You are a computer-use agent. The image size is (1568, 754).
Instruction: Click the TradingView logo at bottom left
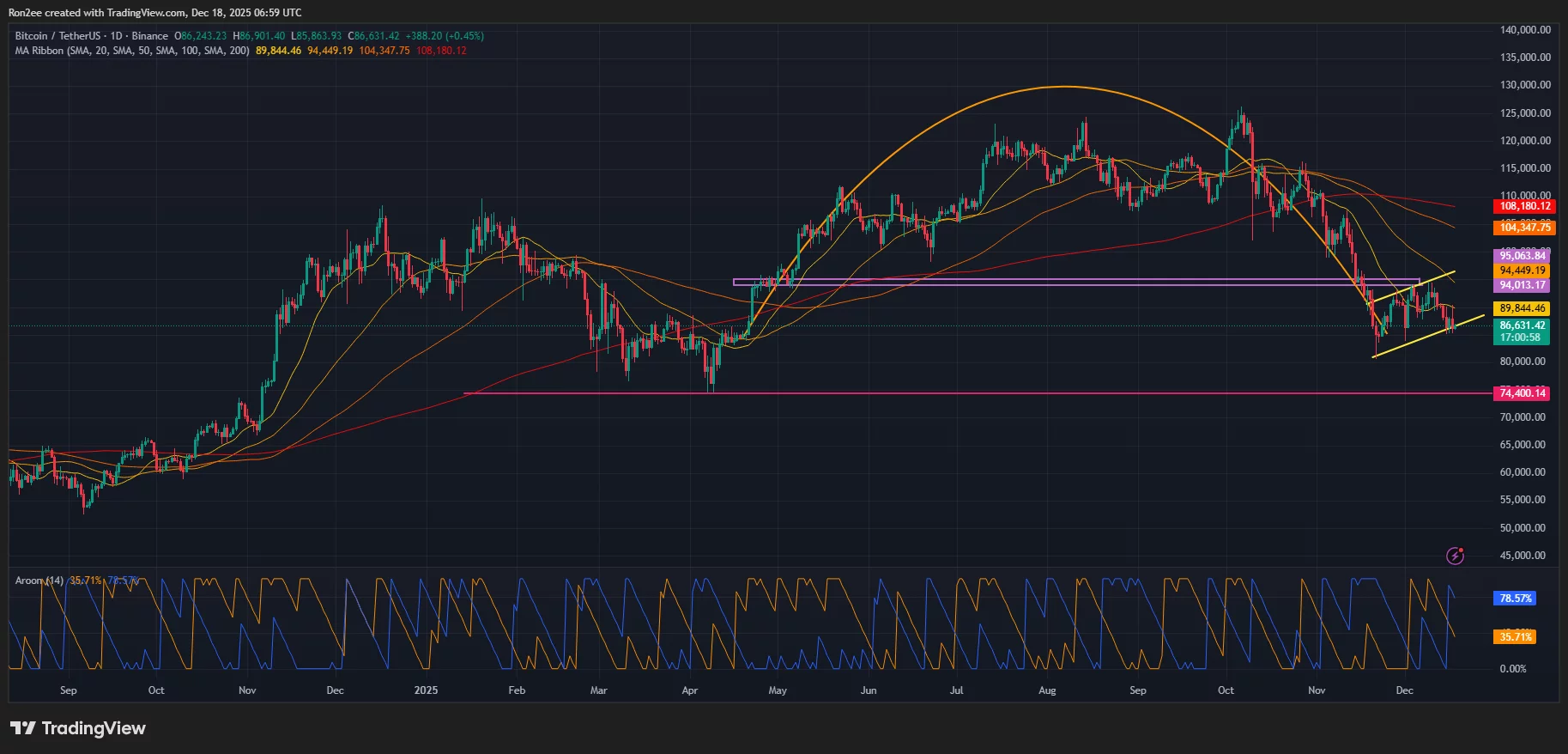pos(78,728)
